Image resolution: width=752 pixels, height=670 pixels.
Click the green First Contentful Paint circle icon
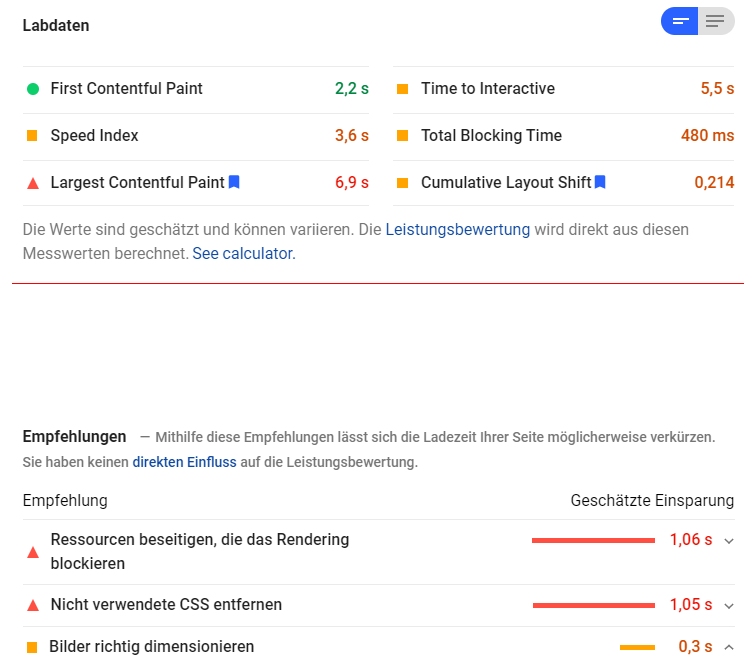coord(33,89)
